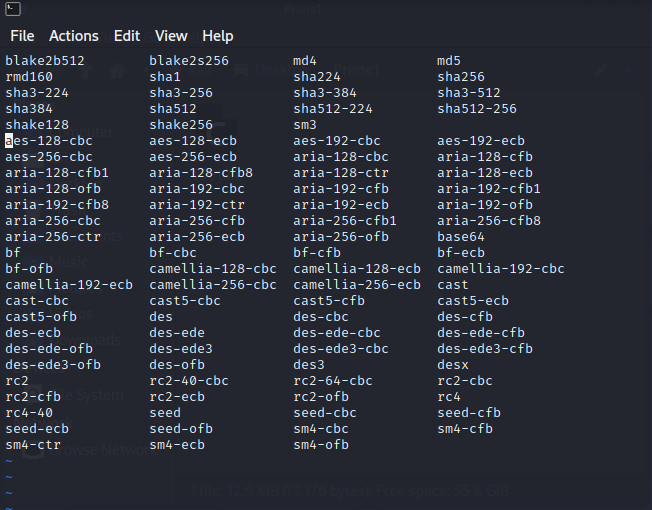The width and height of the screenshot is (652, 510).
Task: Open the Help menu
Action: (x=217, y=36)
